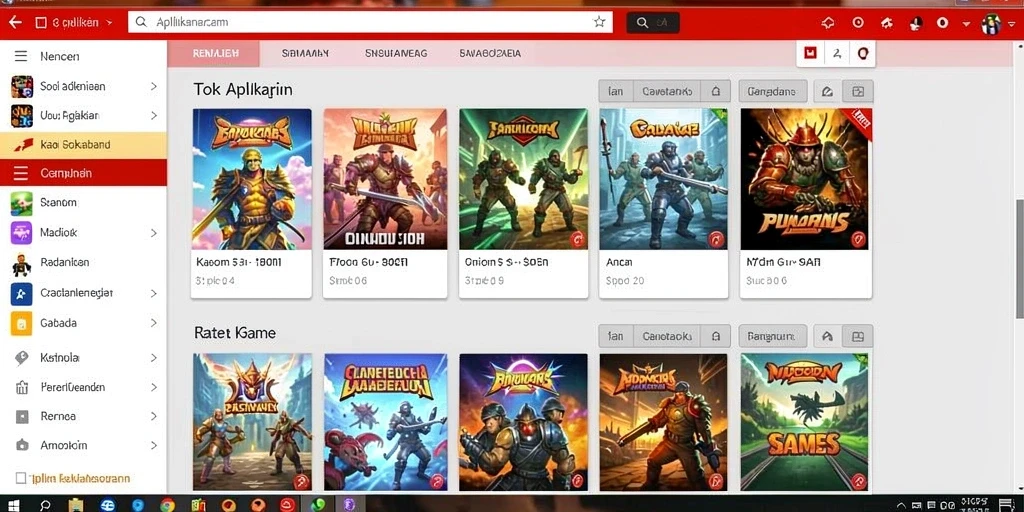This screenshot has width=1024, height=512.
Task: Click the Radanken character icon
Action: click(22, 263)
